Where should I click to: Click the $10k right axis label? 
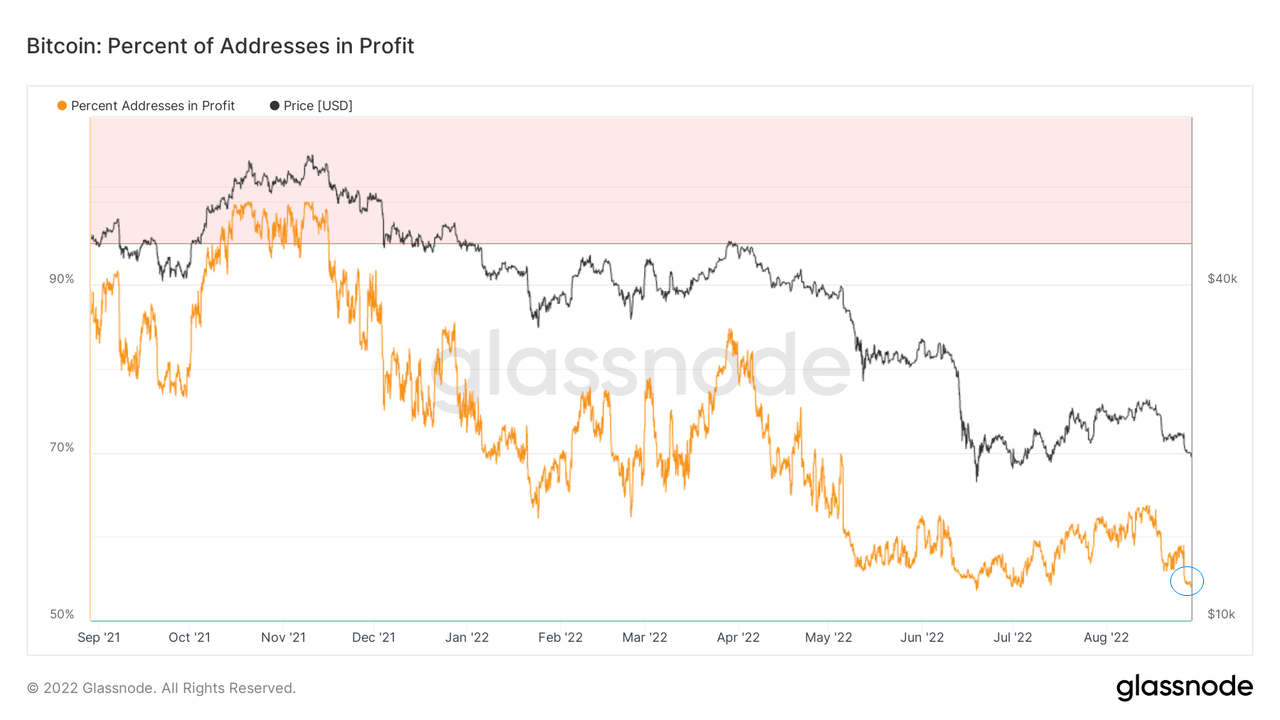pos(1222,614)
